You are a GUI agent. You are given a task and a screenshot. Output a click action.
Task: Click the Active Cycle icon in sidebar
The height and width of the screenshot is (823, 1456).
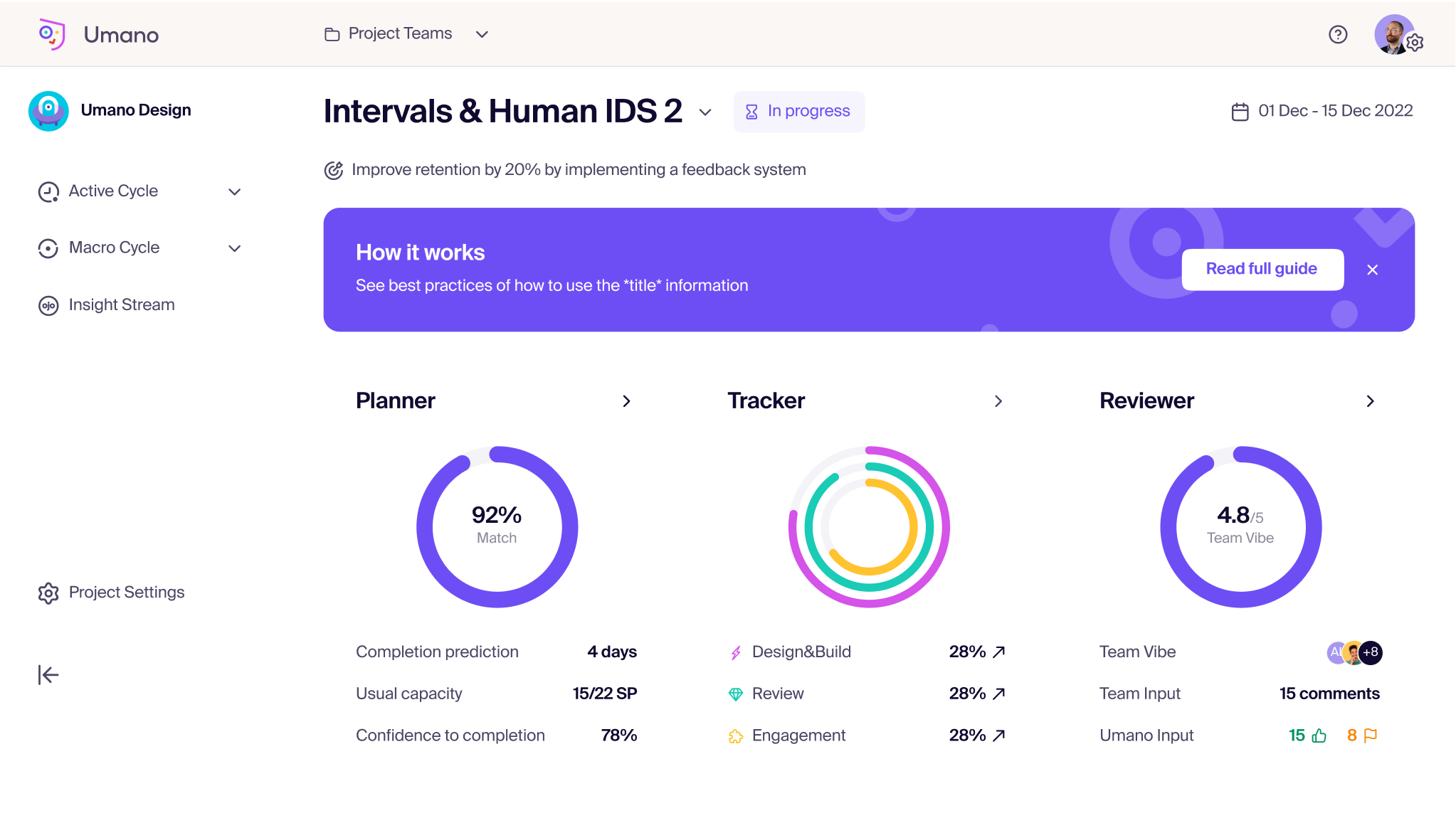[48, 192]
